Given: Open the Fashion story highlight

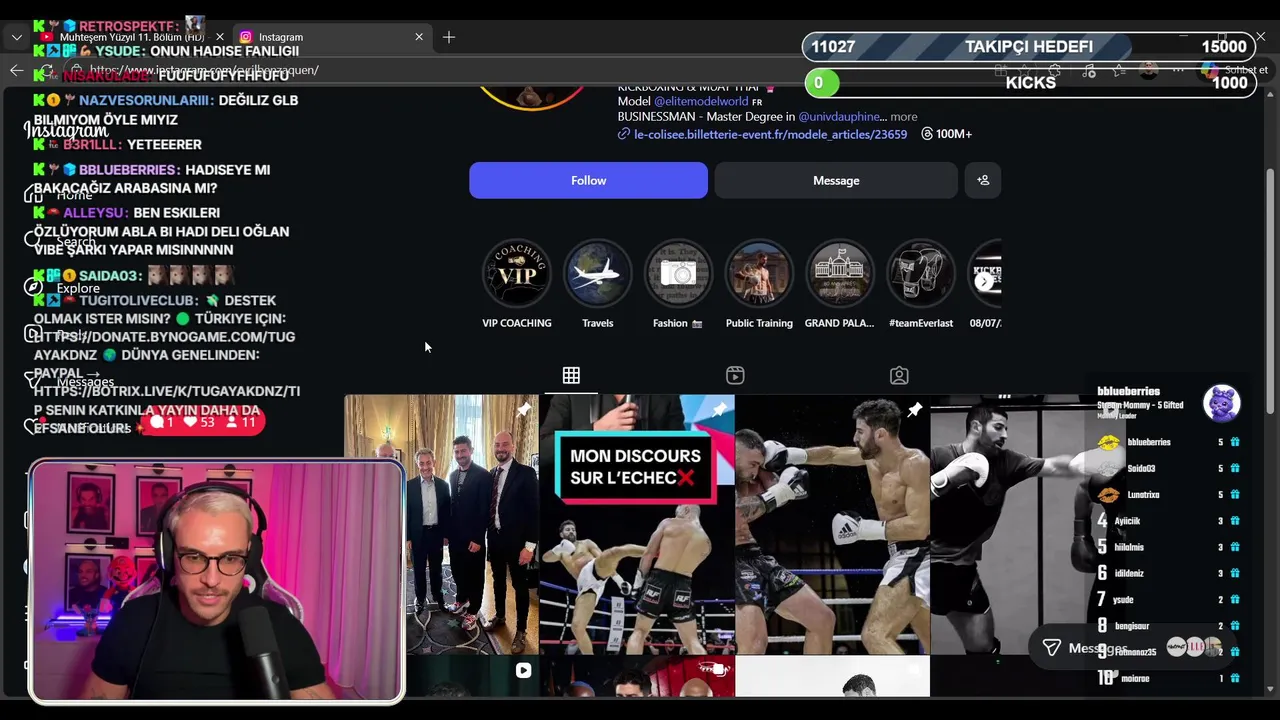Looking at the screenshot, I should [x=678, y=284].
